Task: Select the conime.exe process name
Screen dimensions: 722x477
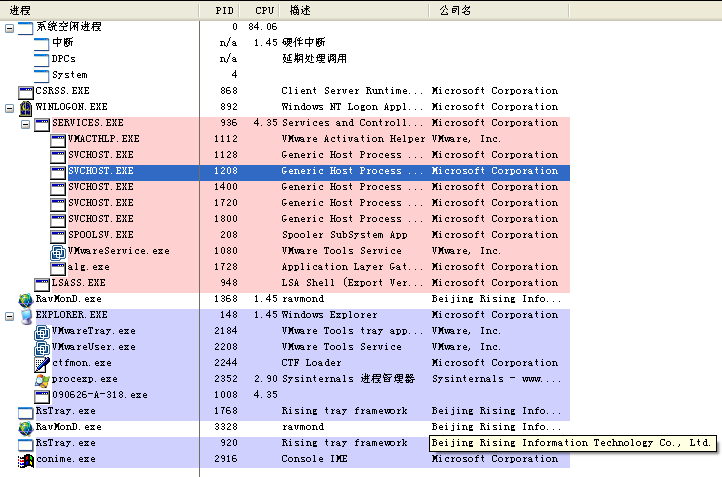Action: pos(66,459)
